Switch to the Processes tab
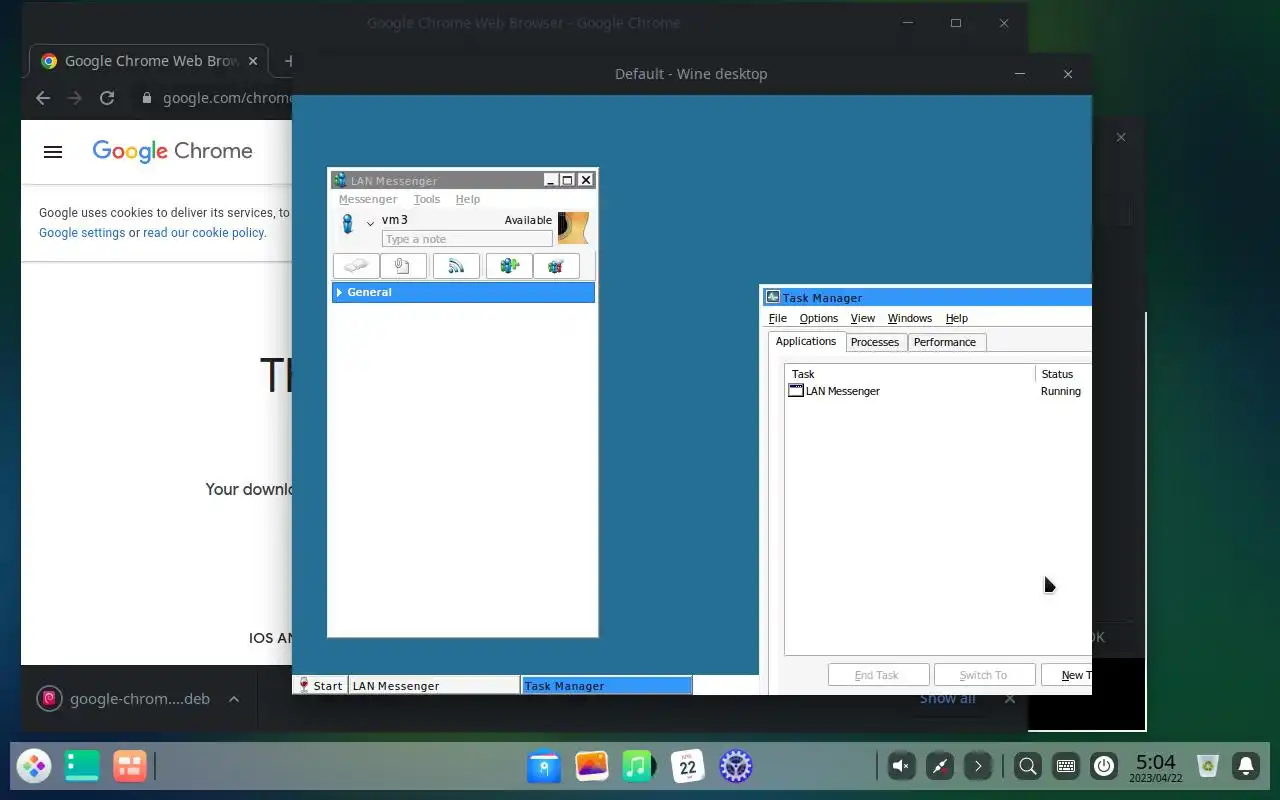The height and width of the screenshot is (800, 1280). click(875, 342)
